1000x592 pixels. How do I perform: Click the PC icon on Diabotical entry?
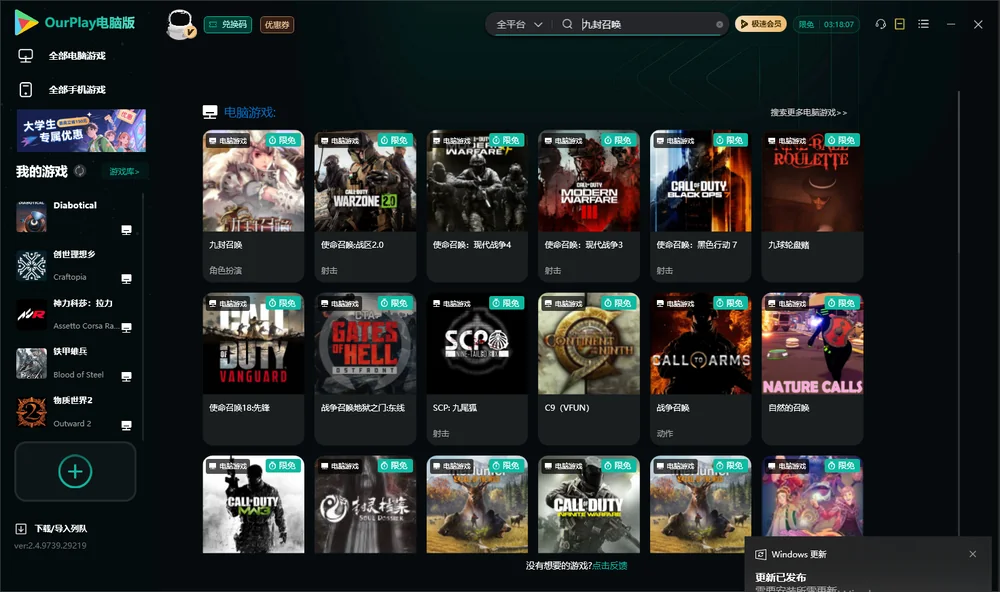[126, 230]
